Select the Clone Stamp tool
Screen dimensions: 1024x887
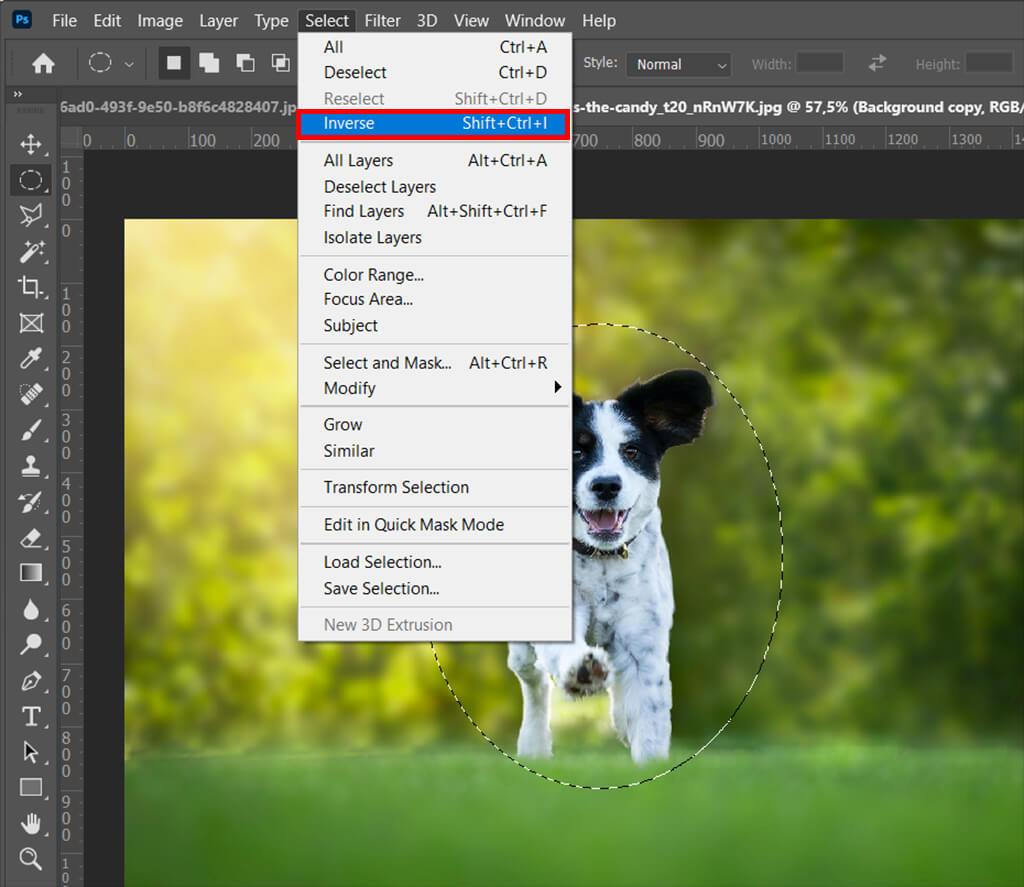[31, 466]
